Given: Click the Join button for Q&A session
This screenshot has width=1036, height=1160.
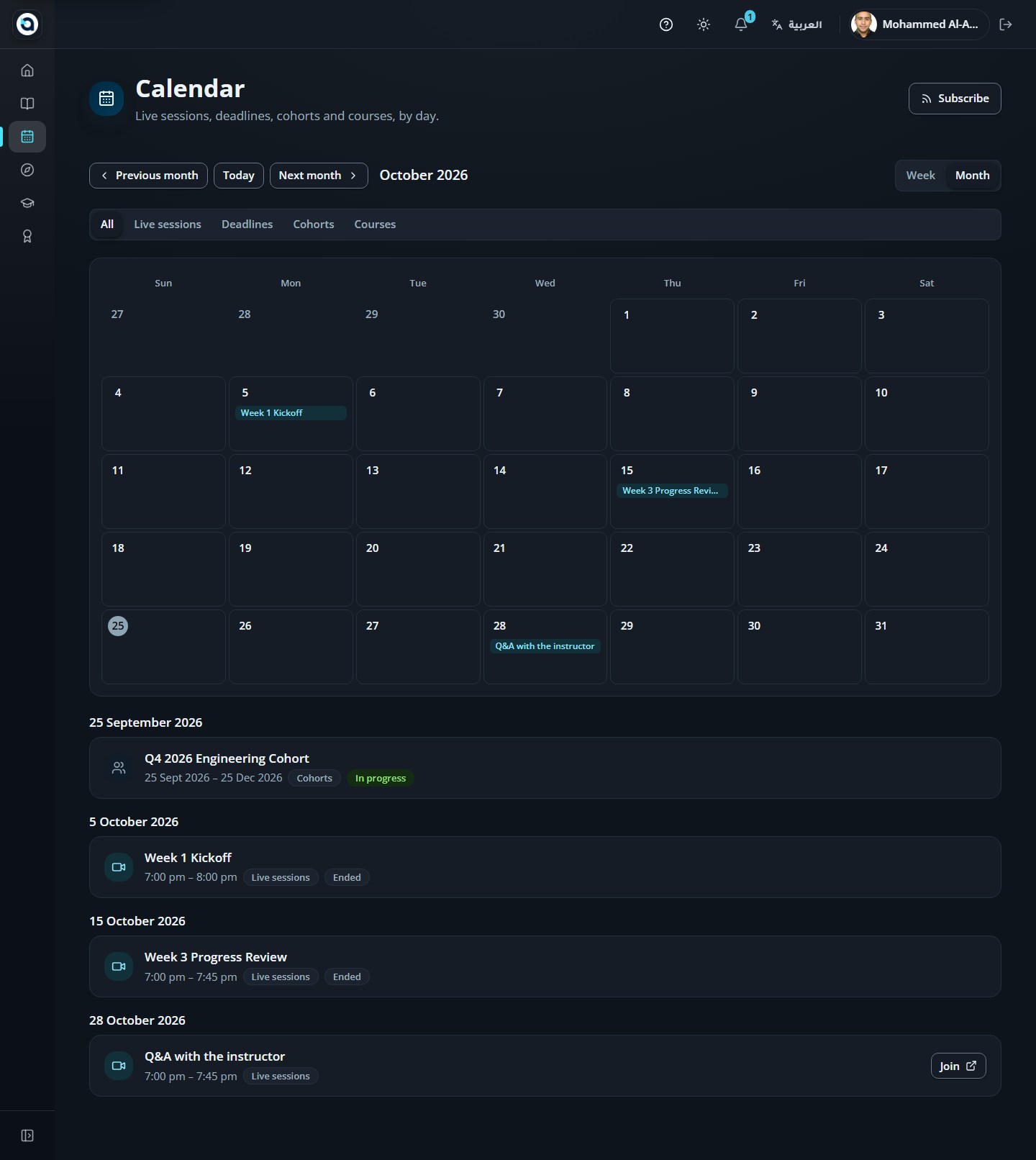Looking at the screenshot, I should pyautogui.click(x=958, y=1066).
